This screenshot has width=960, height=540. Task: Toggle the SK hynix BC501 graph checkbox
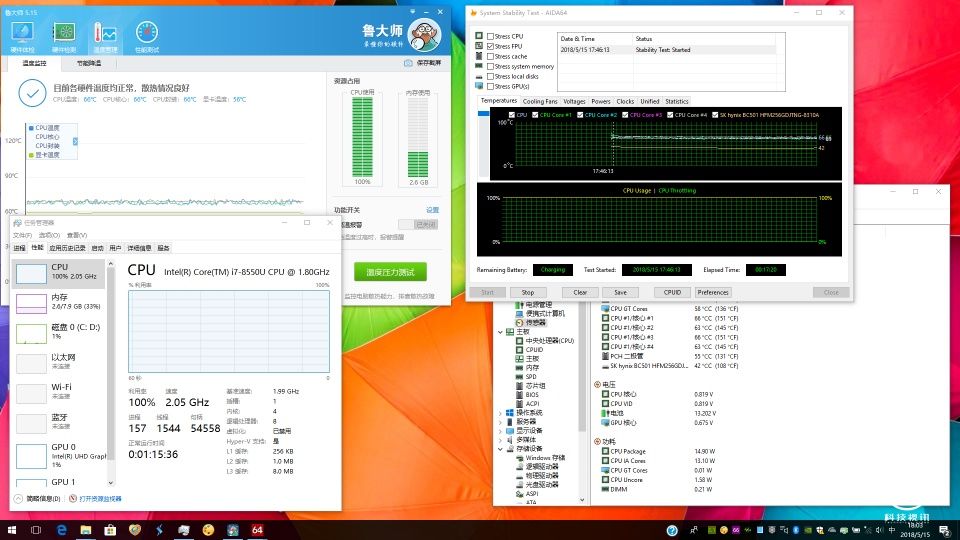coord(715,114)
